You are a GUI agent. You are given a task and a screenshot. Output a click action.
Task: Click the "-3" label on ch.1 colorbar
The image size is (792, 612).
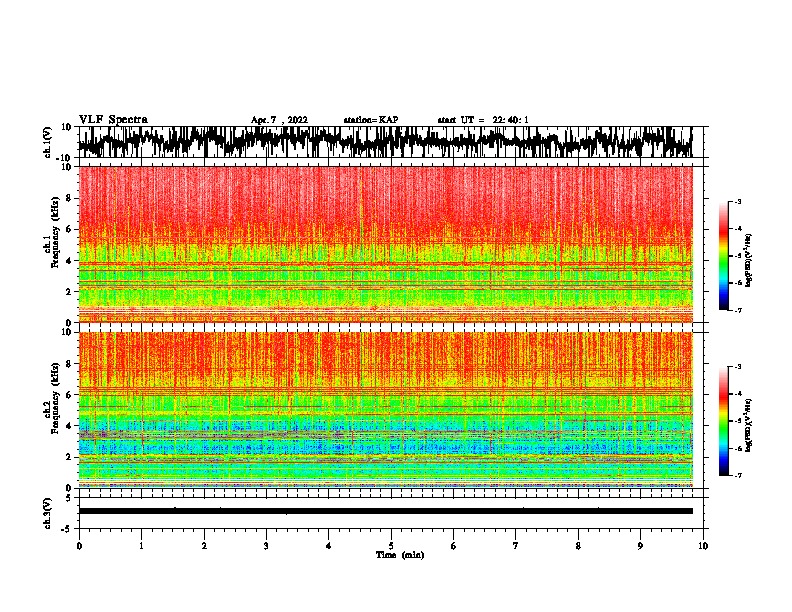pos(738,202)
